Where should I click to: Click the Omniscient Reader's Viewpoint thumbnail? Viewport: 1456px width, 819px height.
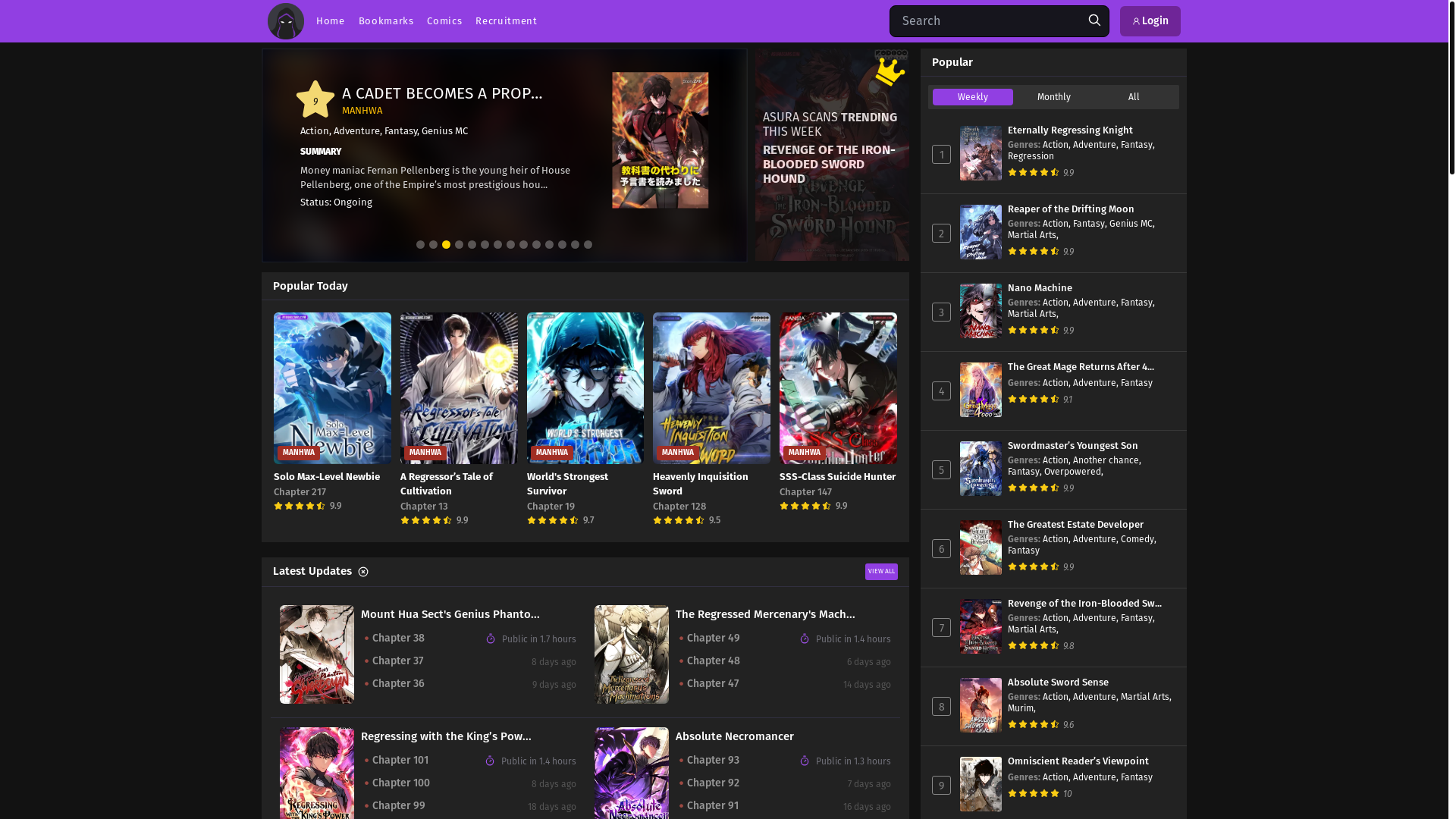tap(981, 784)
